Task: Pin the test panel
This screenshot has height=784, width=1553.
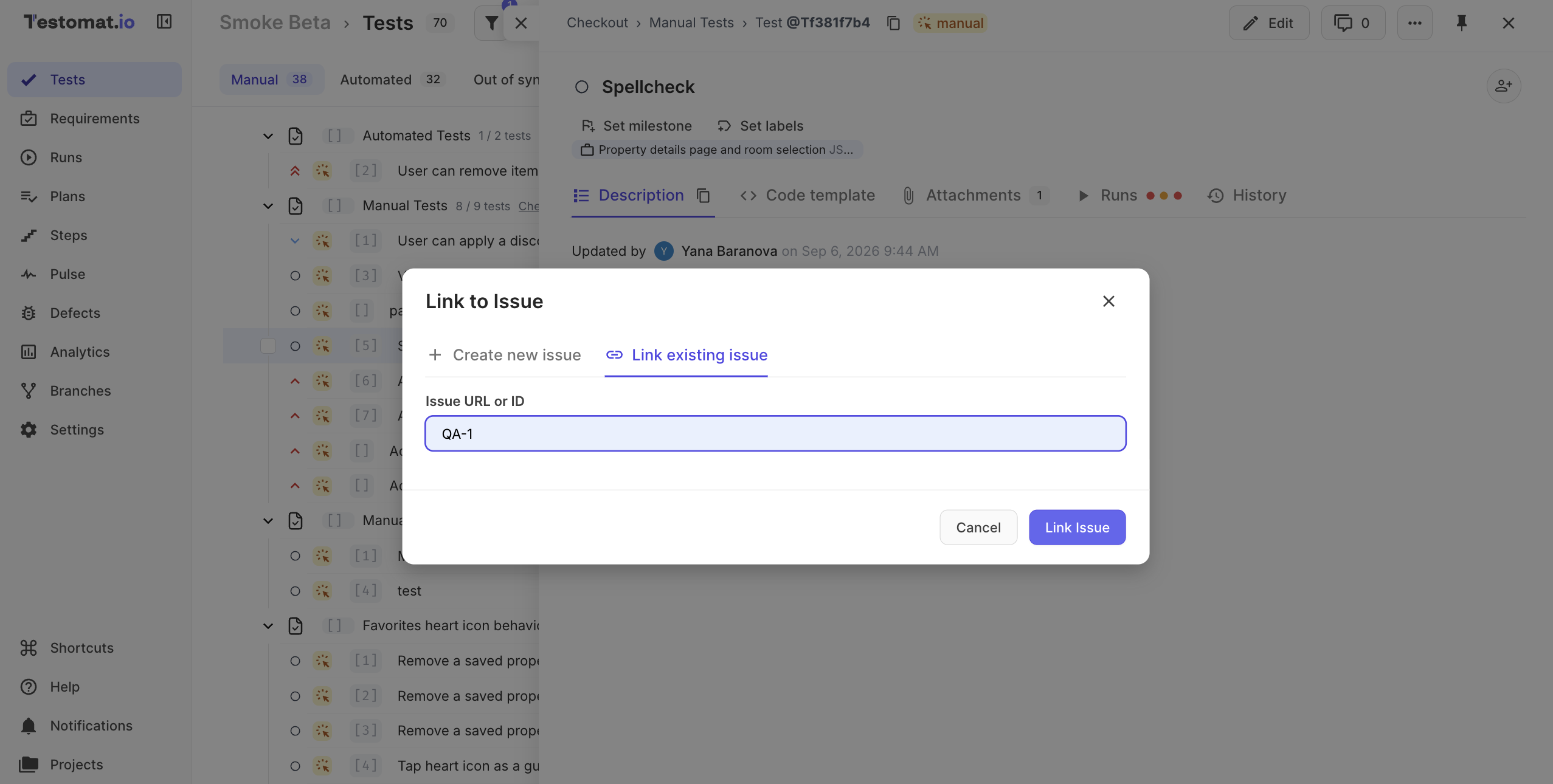Action: 1461,23
